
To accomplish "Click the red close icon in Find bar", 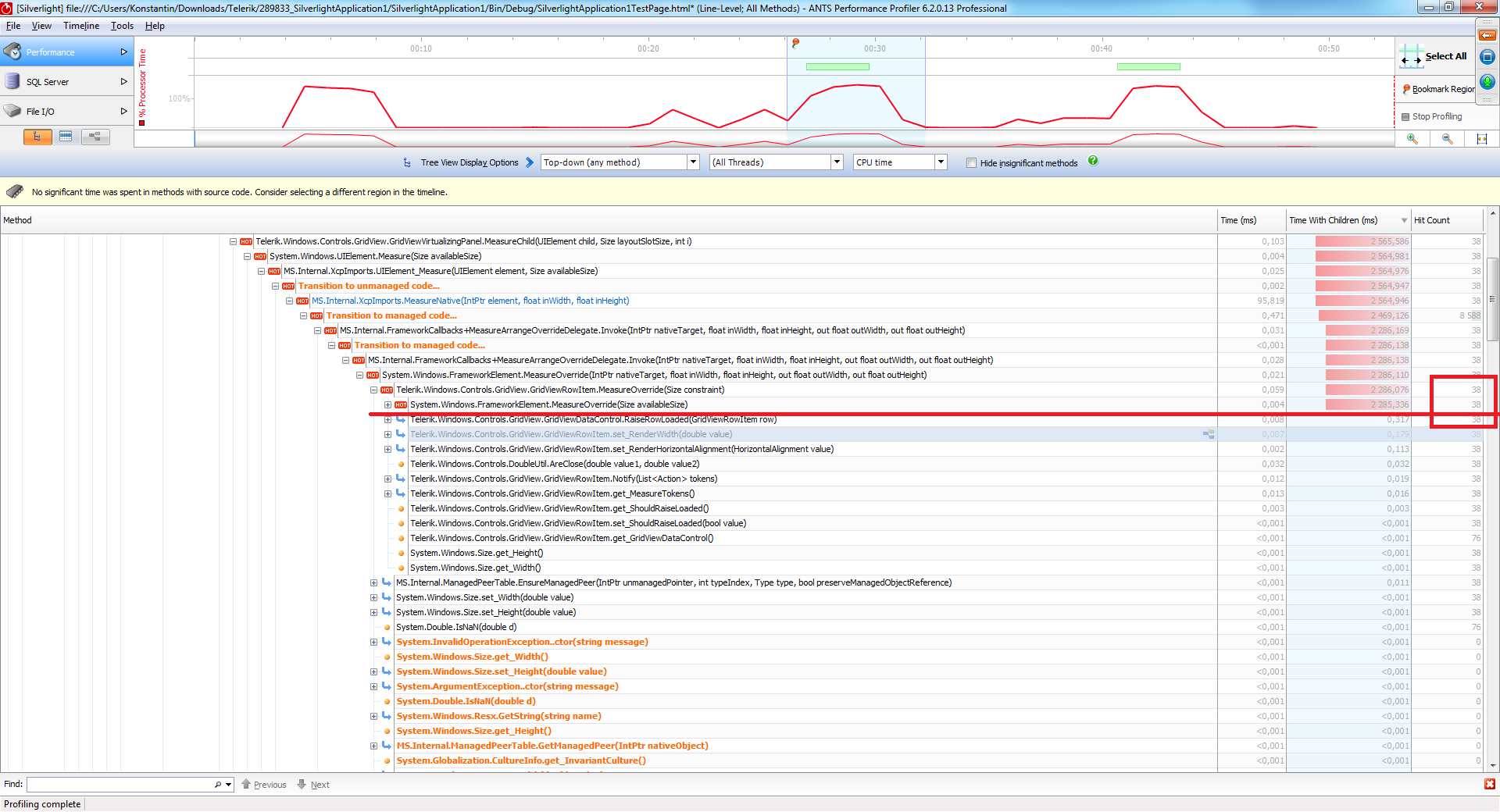I will click(1490, 784).
